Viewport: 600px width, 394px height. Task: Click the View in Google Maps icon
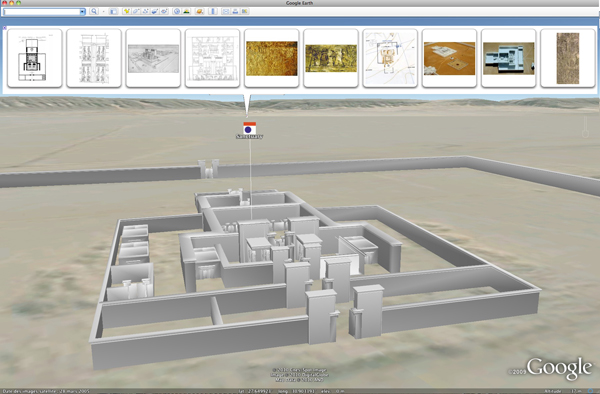click(x=245, y=11)
